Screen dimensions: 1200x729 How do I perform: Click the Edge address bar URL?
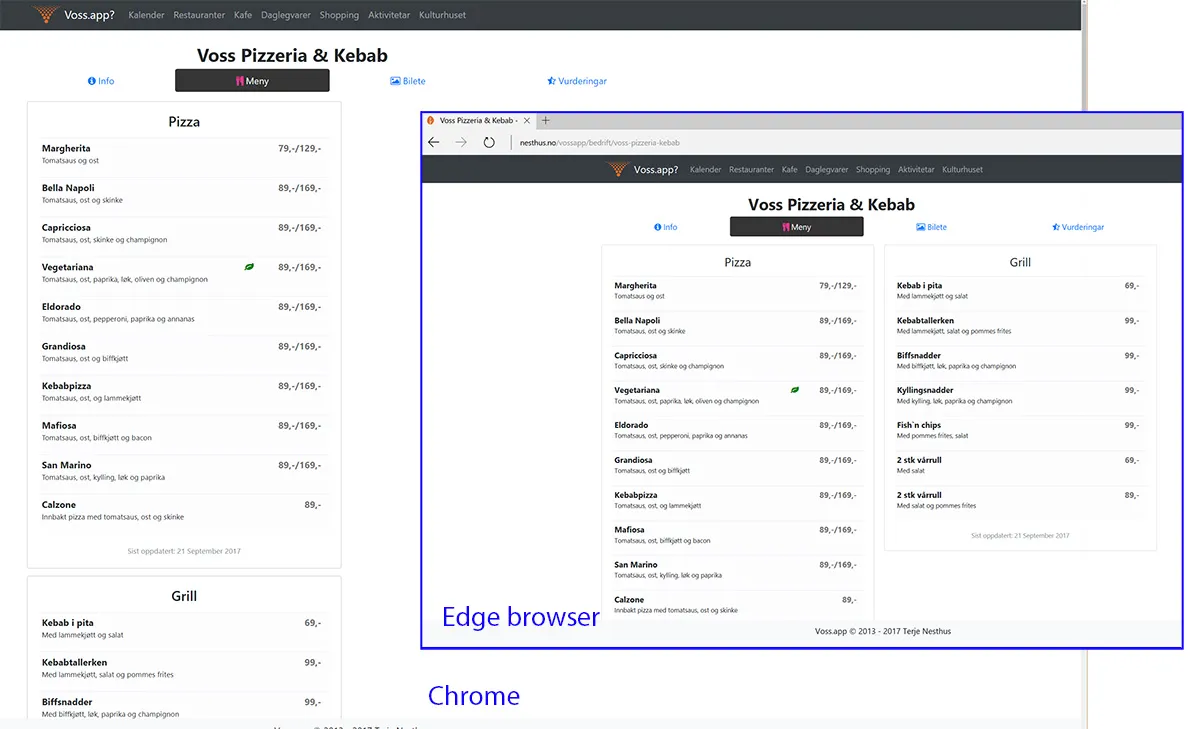point(600,143)
